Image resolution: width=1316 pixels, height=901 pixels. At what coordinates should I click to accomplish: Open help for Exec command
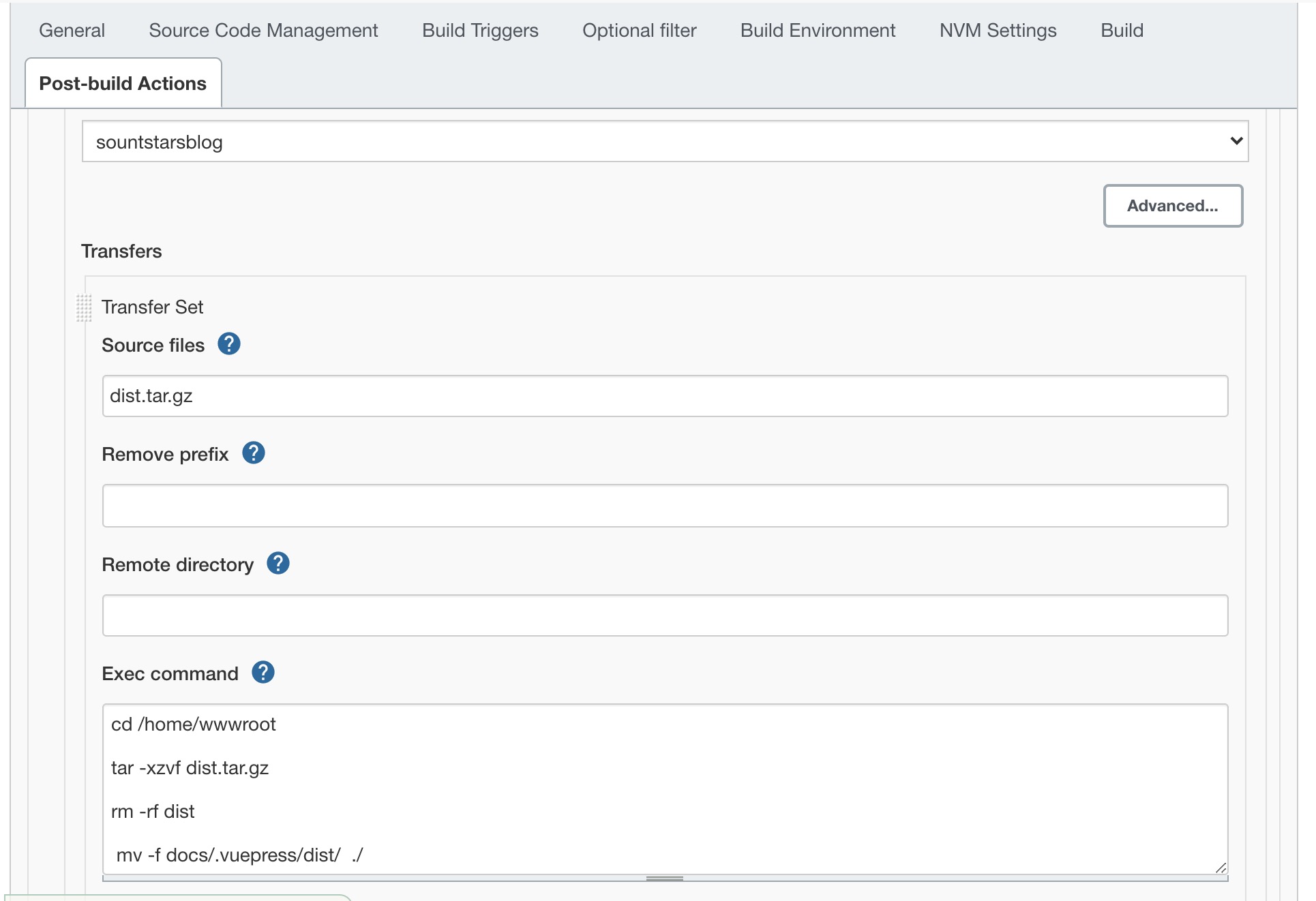pyautogui.click(x=263, y=673)
